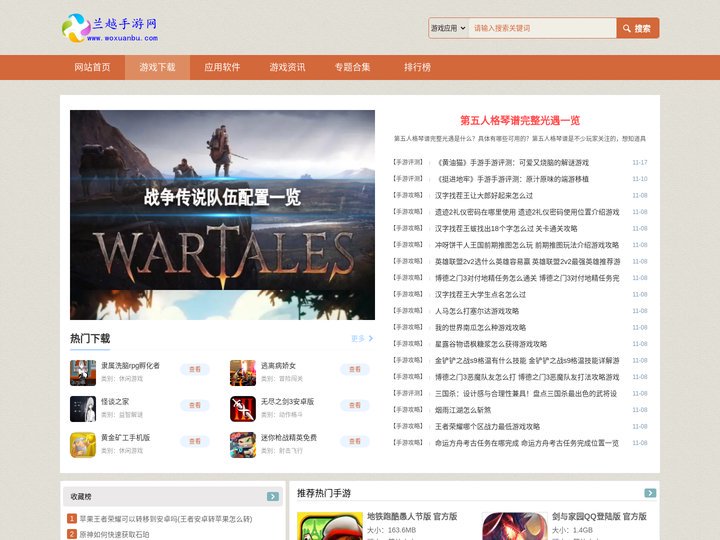Expand 更多 arrow beside 热门下载
720x540 pixels.
(362, 338)
